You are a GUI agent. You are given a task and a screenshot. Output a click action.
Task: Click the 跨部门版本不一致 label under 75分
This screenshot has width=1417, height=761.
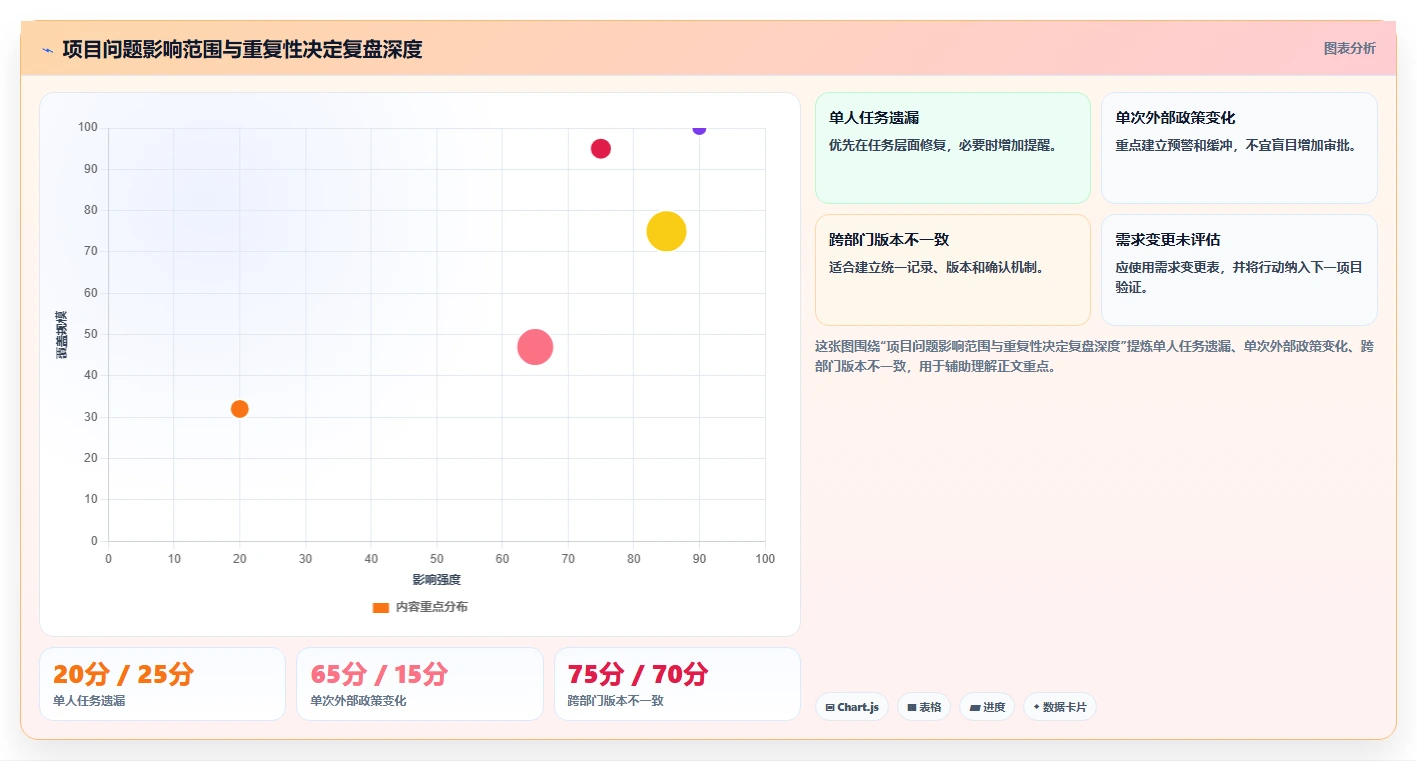pos(616,701)
